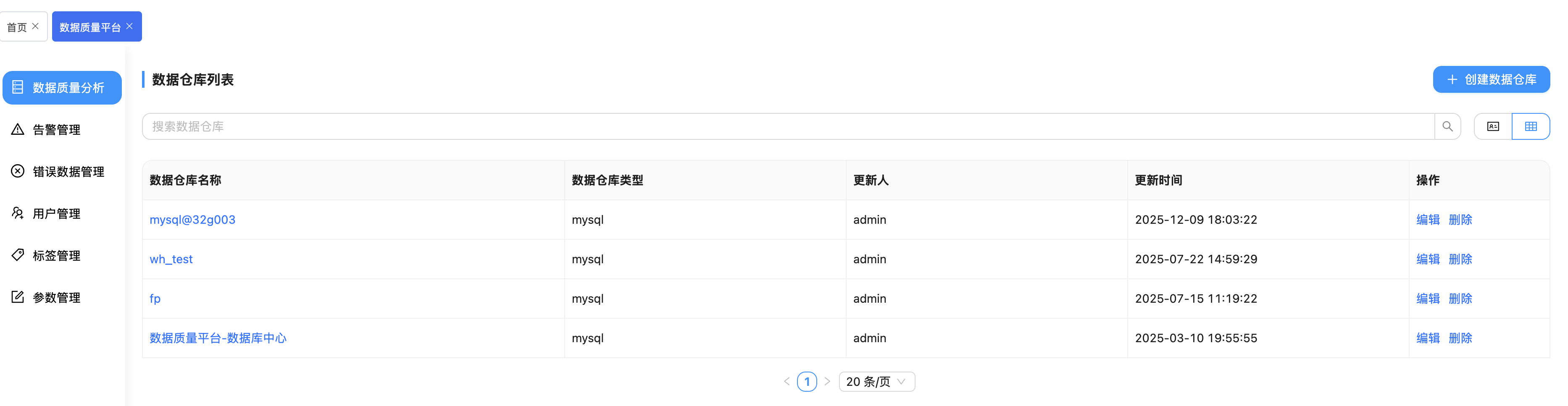Click the 用户管理 user icon
Viewport: 1568px width, 406px height.
[18, 213]
